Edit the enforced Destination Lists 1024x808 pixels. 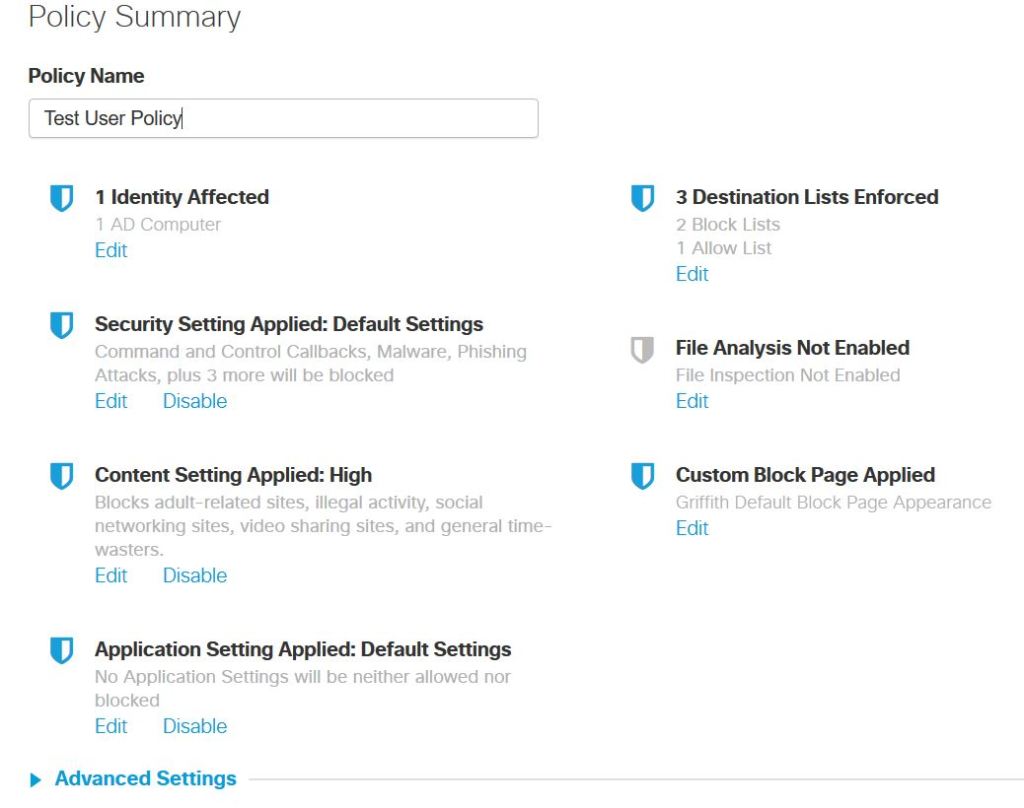pos(692,274)
